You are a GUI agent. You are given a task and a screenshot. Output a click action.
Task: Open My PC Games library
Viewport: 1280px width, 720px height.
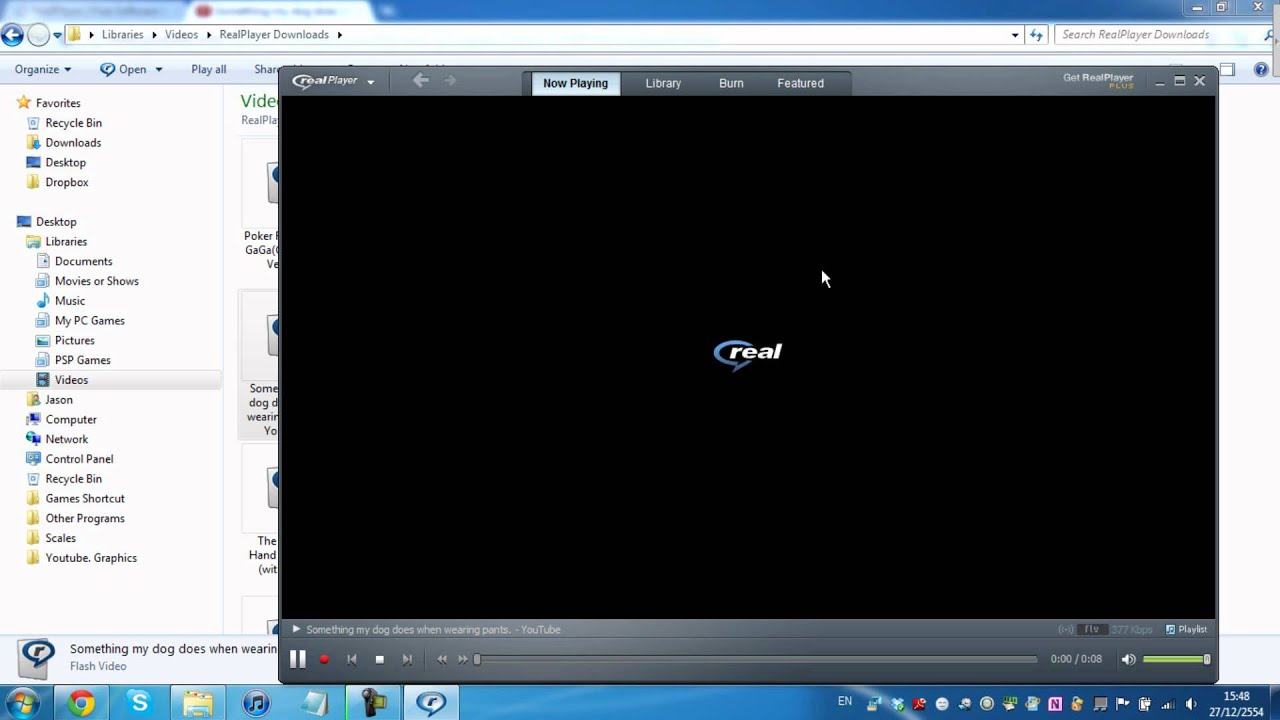point(90,321)
